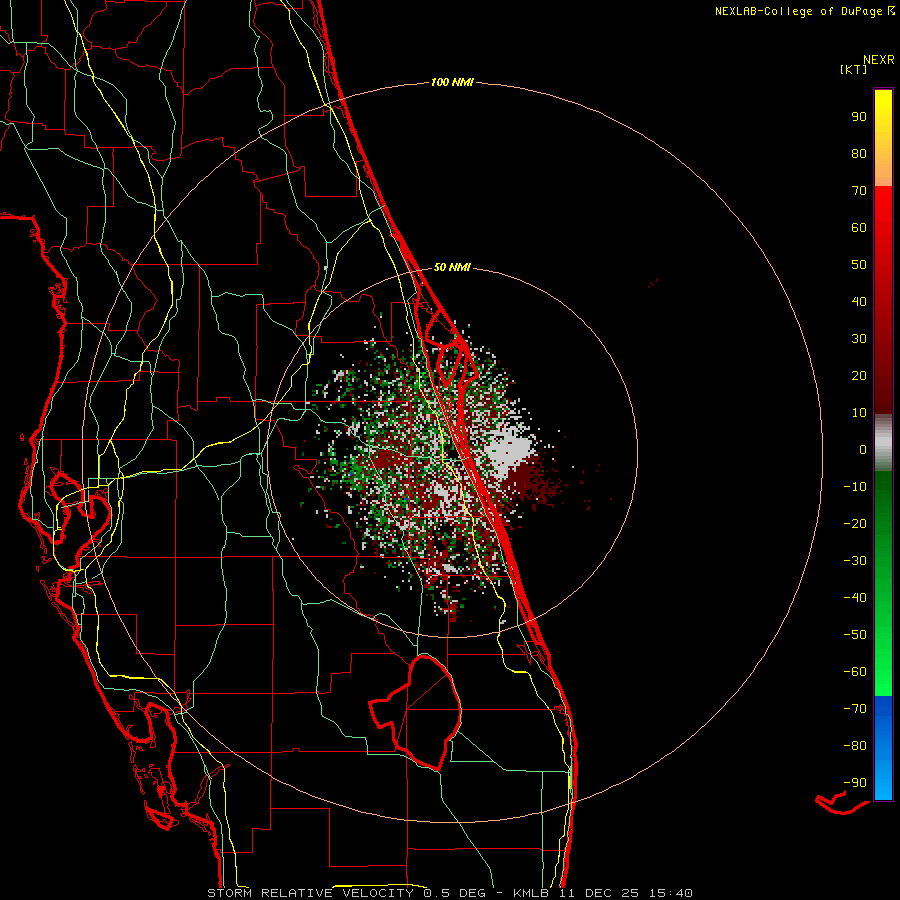
Task: Click the 20 value on velocity scale
Action: click(859, 376)
